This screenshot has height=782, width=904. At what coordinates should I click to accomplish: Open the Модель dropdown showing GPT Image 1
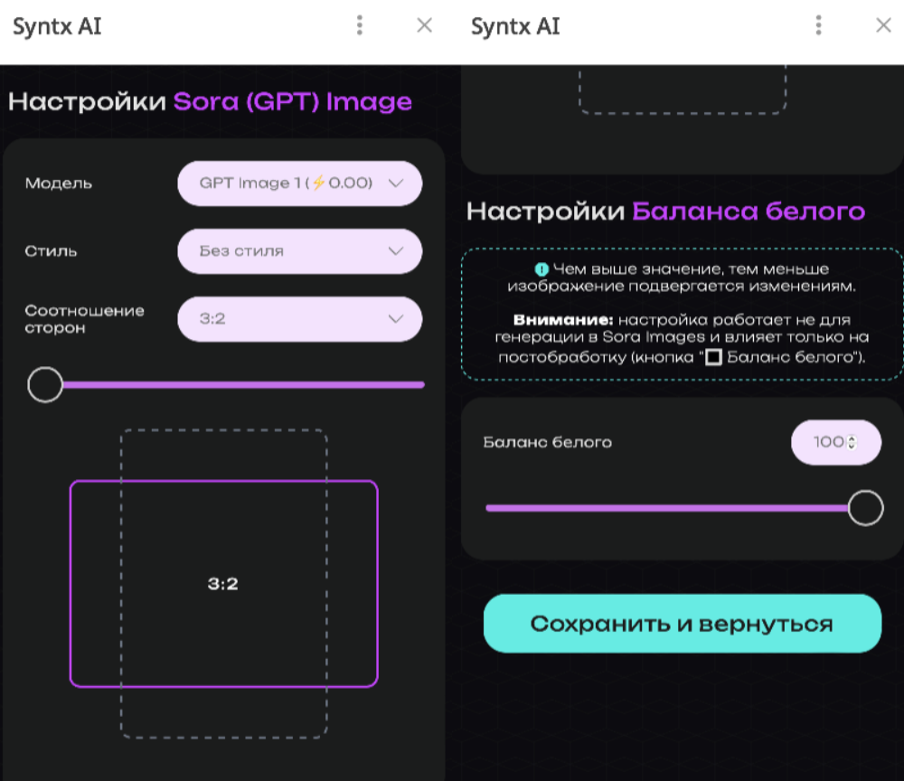coord(299,183)
